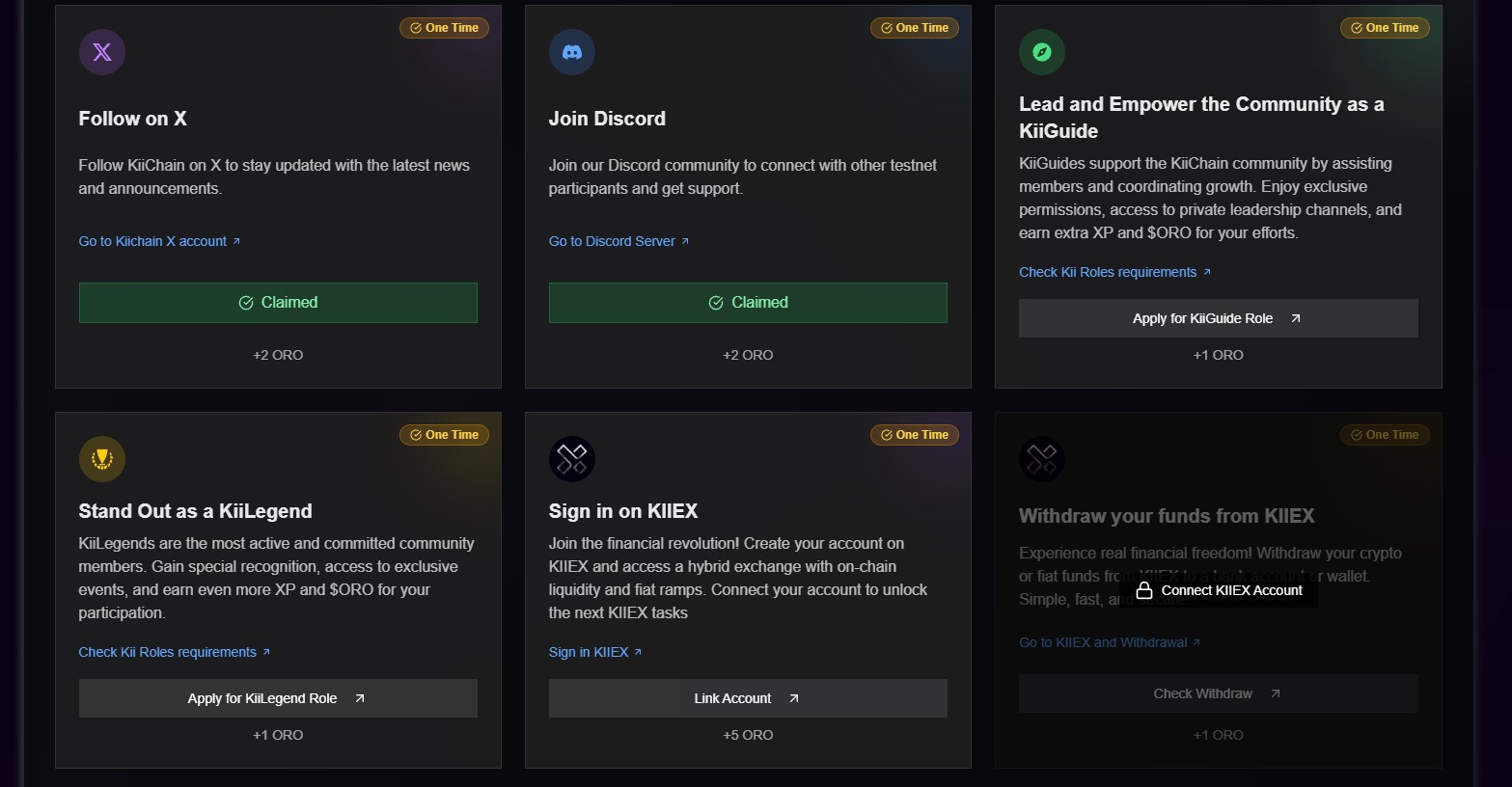Open Check Kii Roles requirements under KiiGuide

coord(1108,272)
